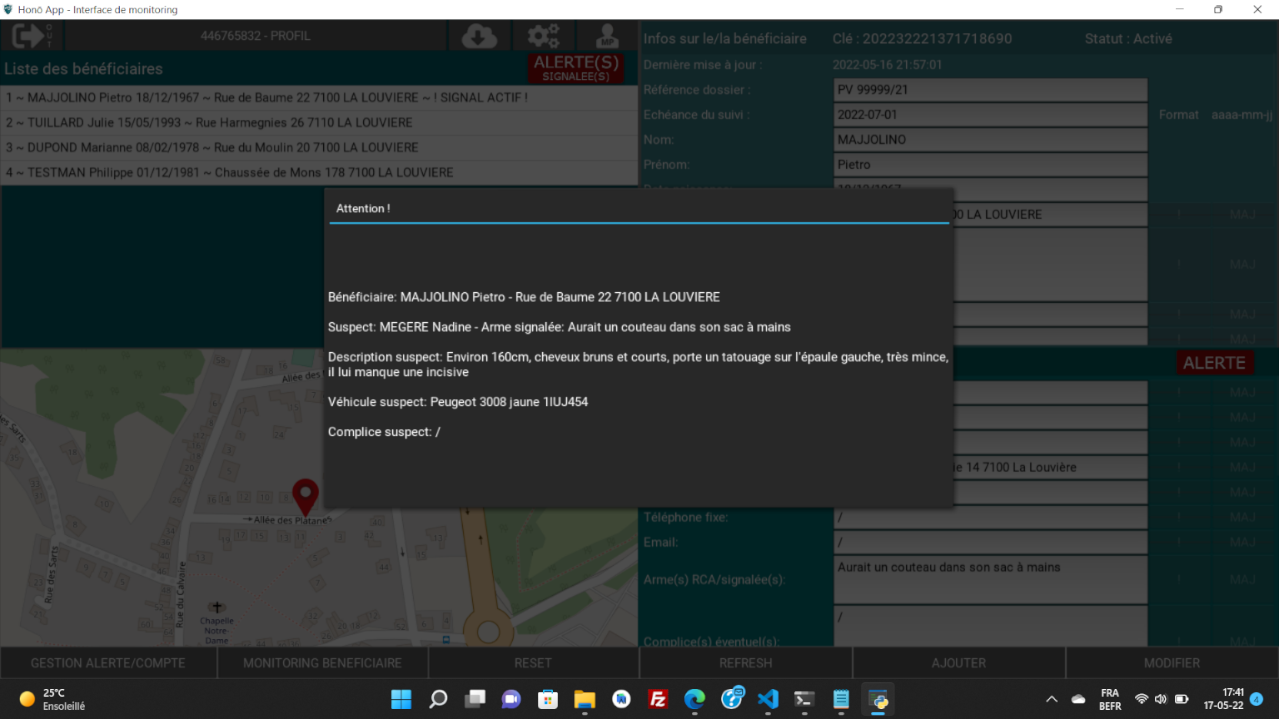Expand the system tray hidden icons chevron
1279x719 pixels.
1051,699
